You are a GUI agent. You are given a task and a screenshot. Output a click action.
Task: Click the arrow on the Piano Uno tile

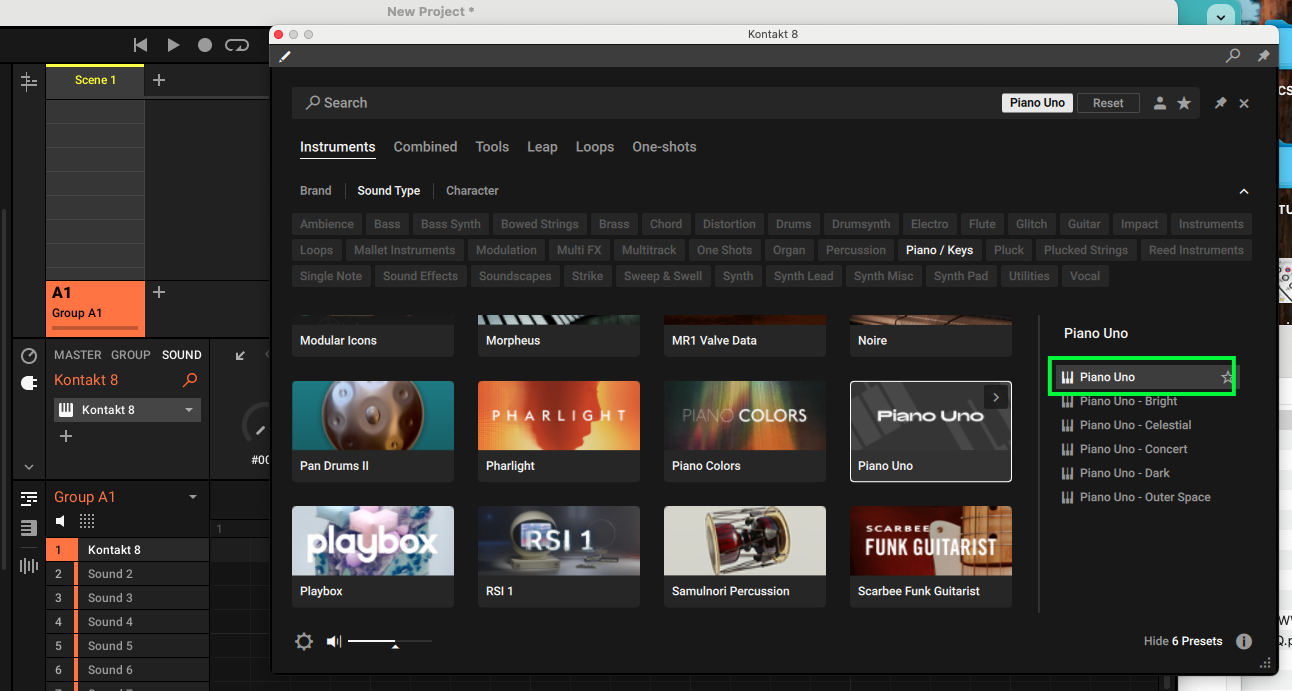tap(996, 397)
